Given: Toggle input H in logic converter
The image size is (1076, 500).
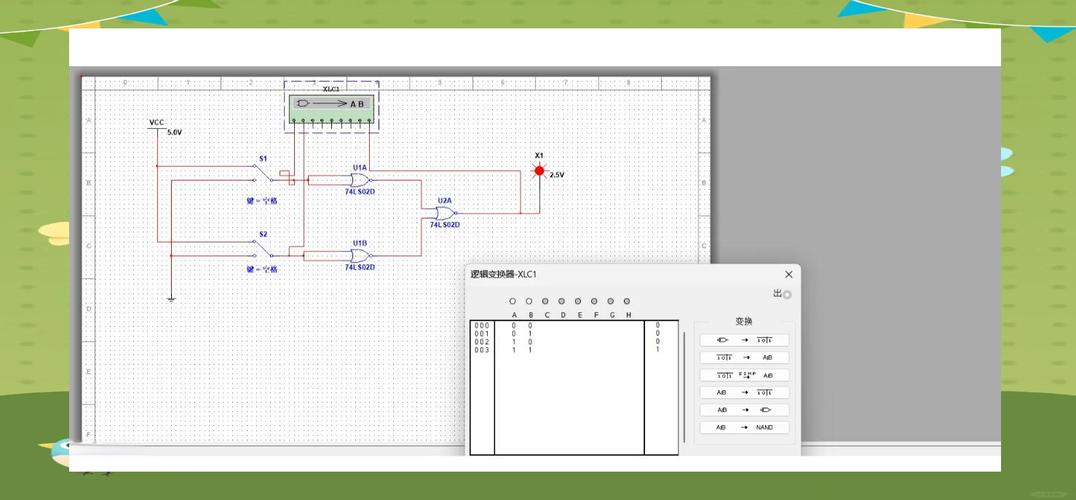Looking at the screenshot, I should coord(627,301).
